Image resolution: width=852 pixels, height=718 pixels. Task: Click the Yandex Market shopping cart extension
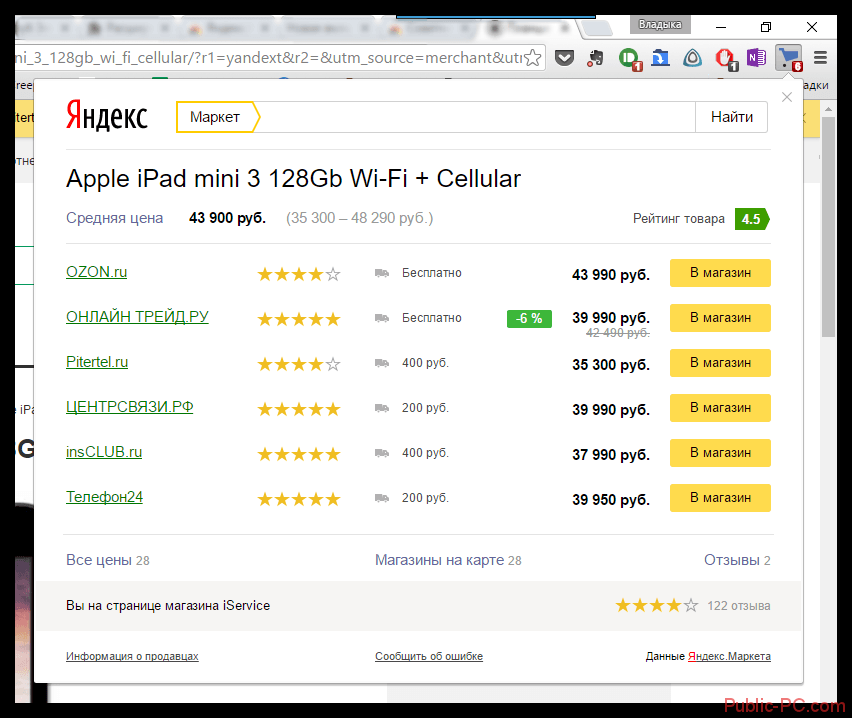[x=789, y=57]
